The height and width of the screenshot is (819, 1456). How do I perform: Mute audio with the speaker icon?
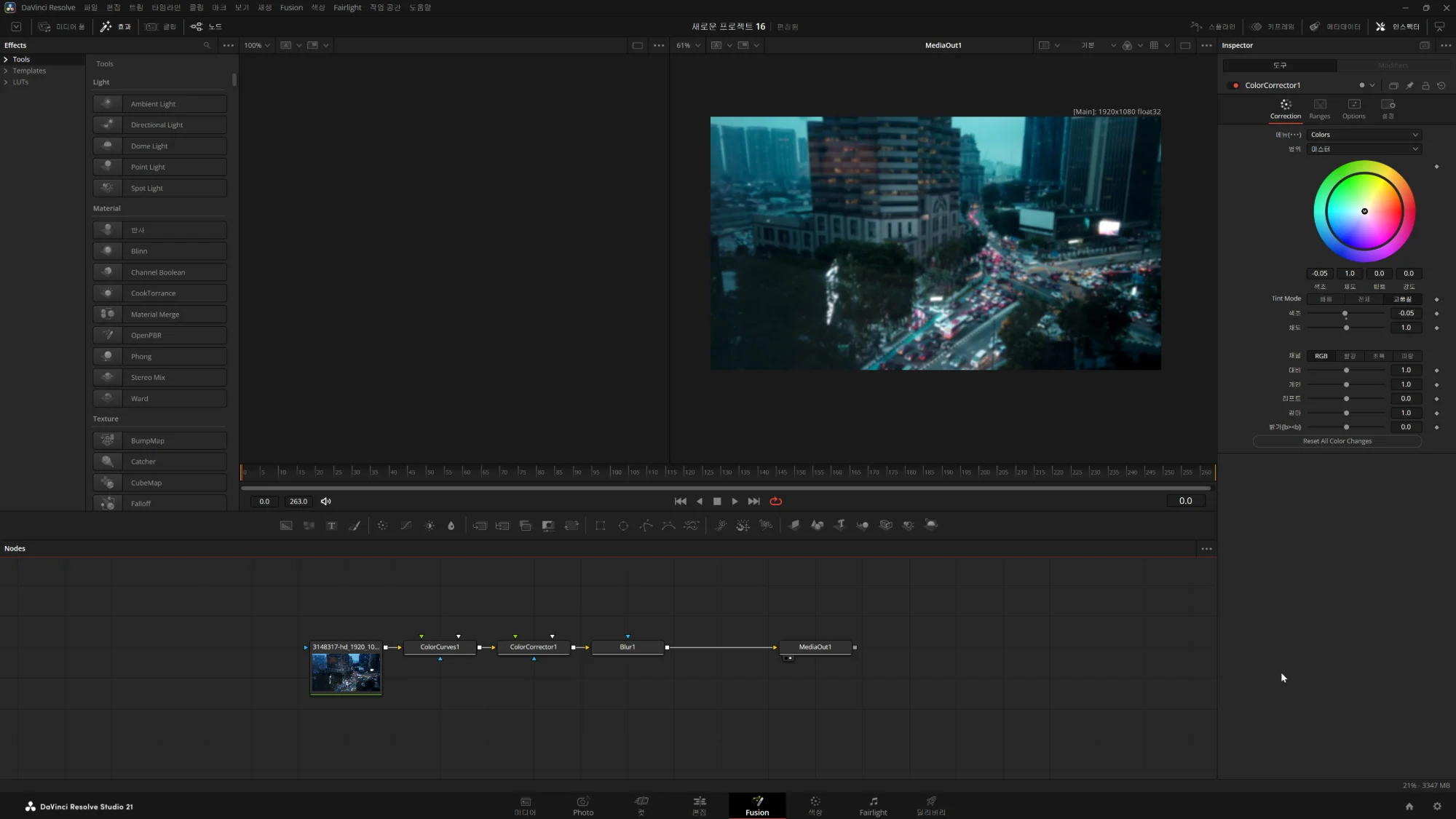point(325,501)
